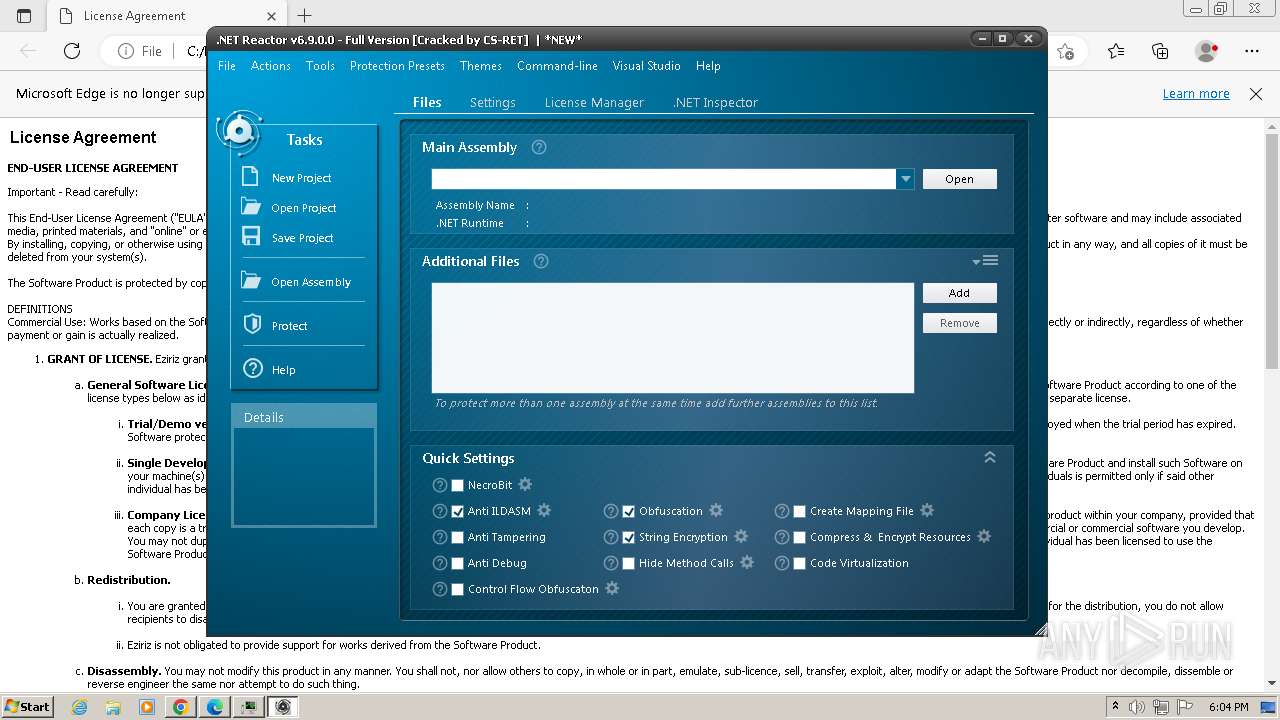Reload the page in Edge
The height and width of the screenshot is (720, 1280).
pyautogui.click(x=72, y=51)
